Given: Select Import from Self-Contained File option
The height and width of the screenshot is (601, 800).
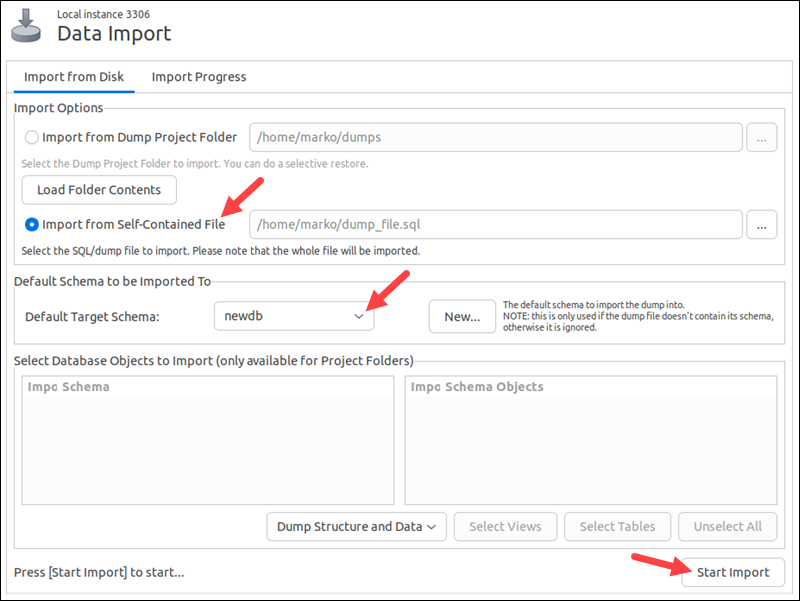Looking at the screenshot, I should tap(31, 224).
